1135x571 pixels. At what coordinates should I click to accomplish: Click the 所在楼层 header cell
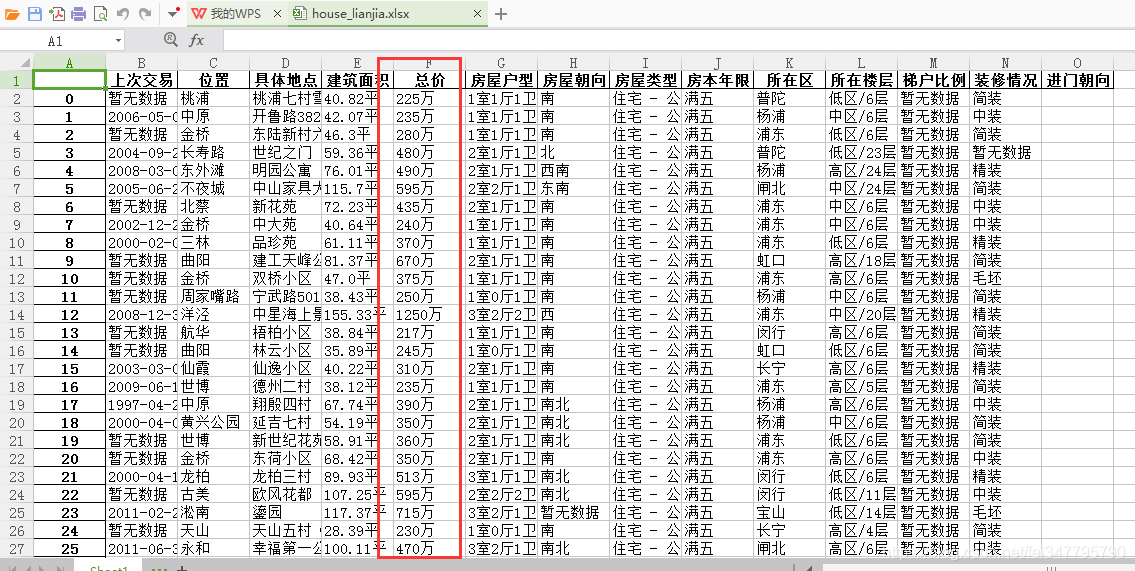[x=861, y=80]
